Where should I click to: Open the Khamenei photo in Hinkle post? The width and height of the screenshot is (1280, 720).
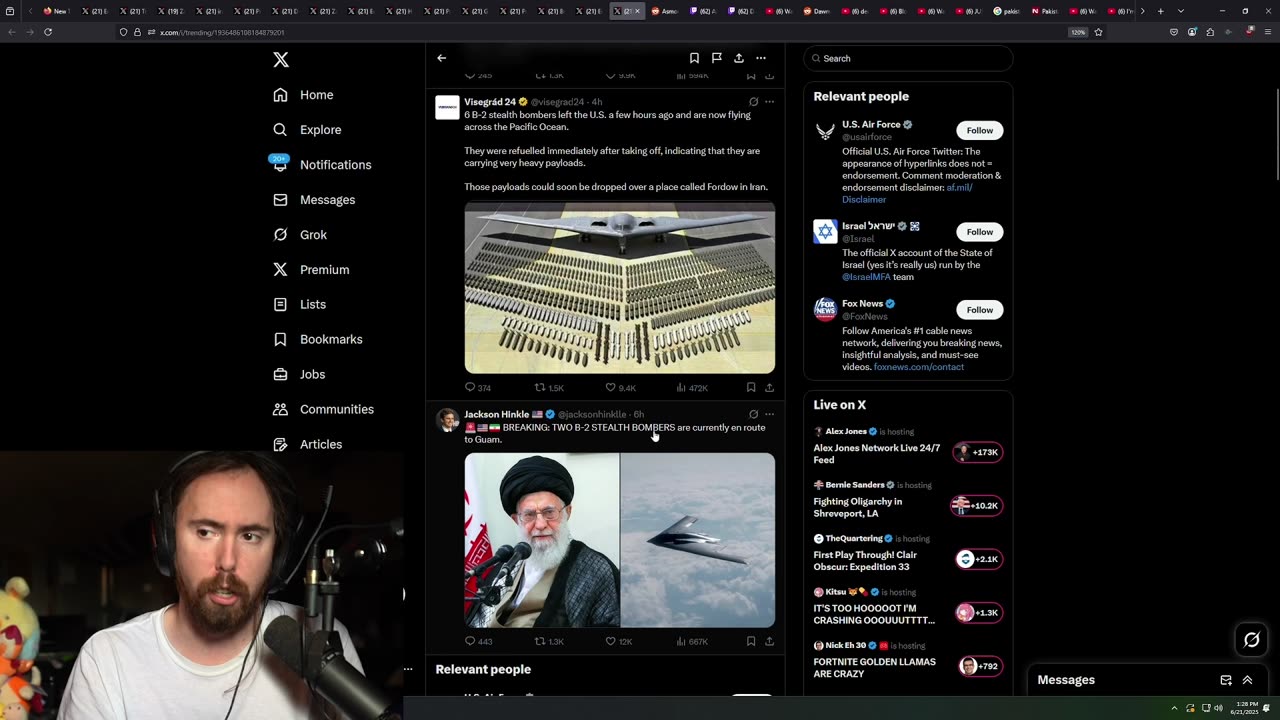tap(542, 540)
